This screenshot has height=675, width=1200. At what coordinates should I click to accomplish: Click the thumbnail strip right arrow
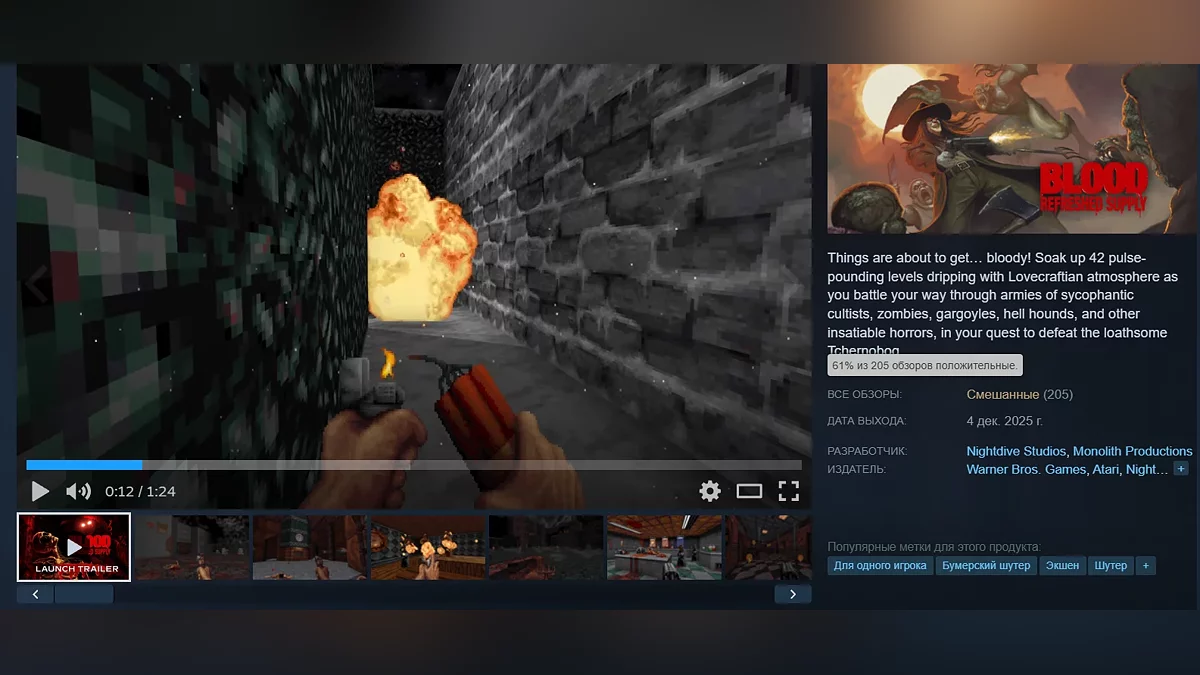click(793, 594)
